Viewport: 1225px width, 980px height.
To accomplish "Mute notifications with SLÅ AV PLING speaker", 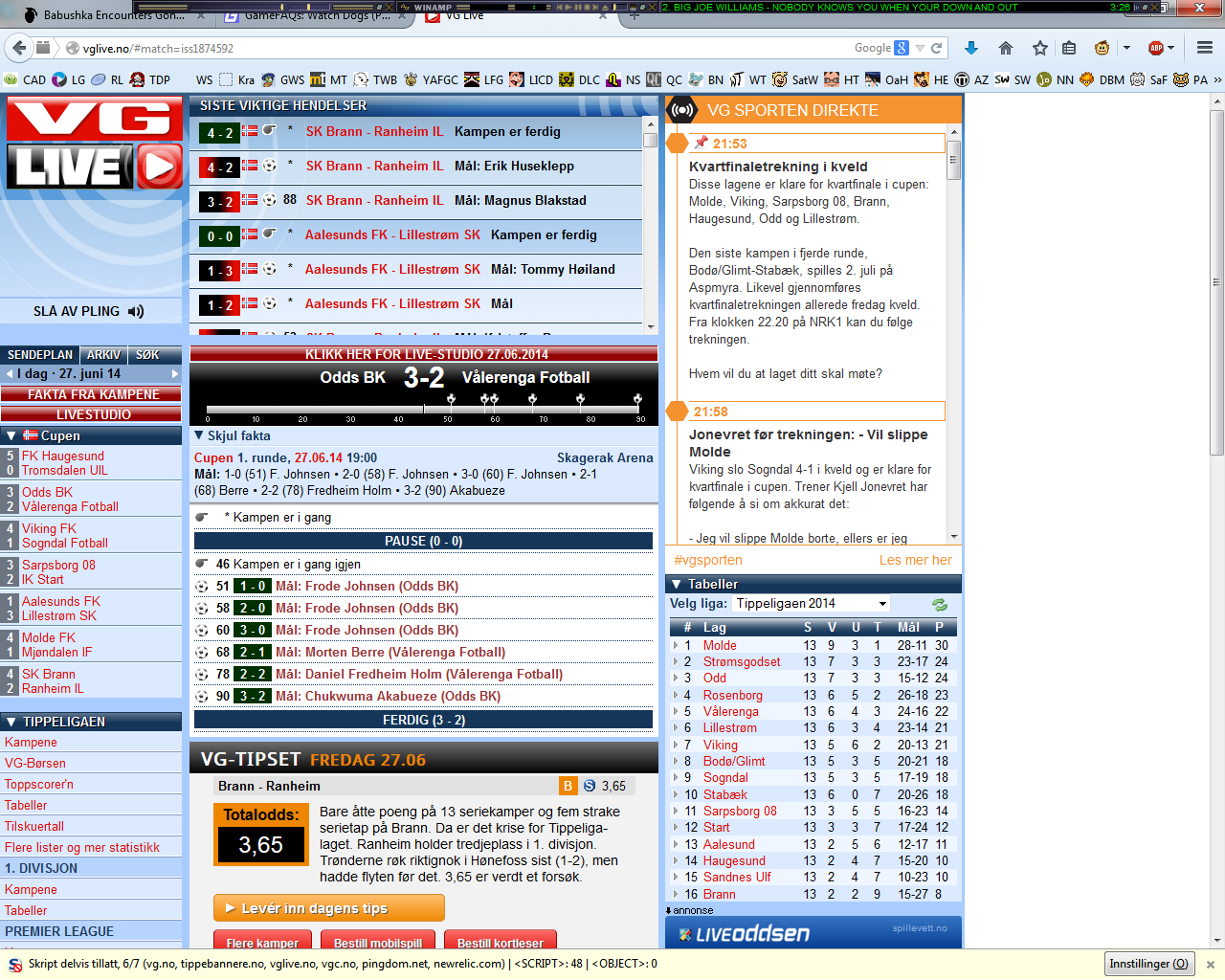I will pyautogui.click(x=136, y=311).
